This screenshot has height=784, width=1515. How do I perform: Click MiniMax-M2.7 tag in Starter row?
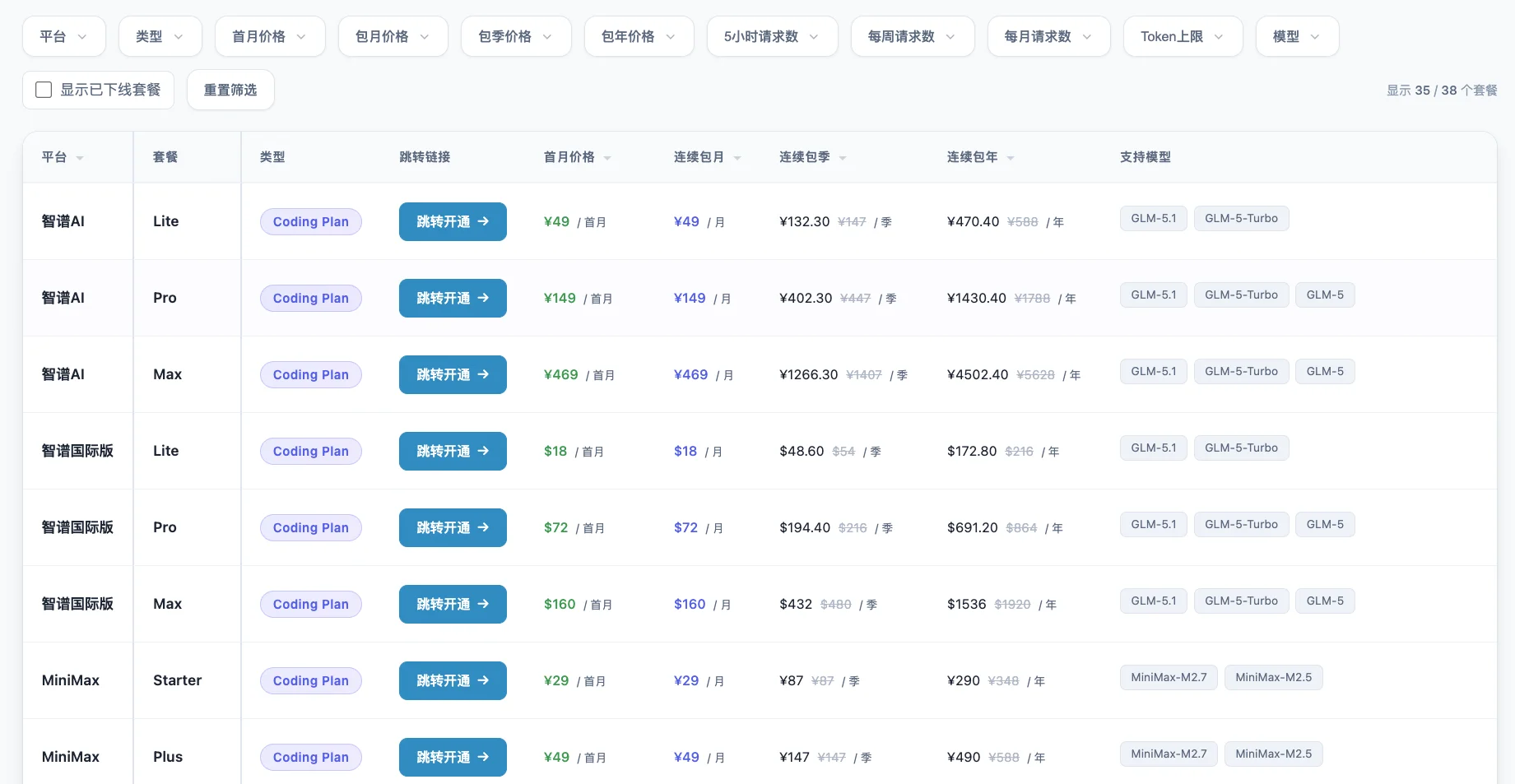pos(1169,677)
